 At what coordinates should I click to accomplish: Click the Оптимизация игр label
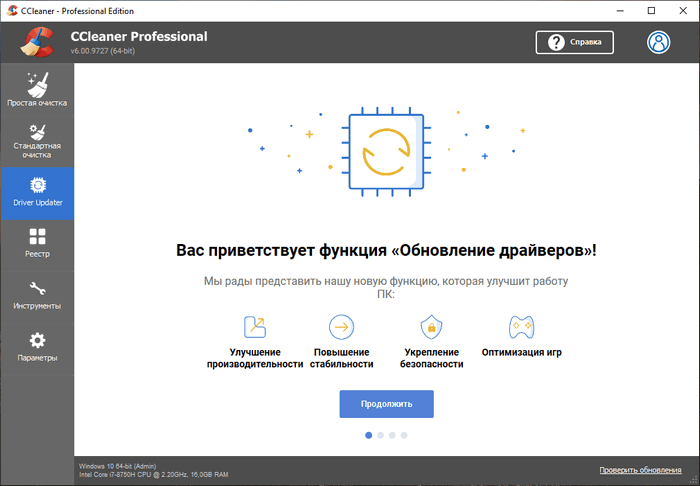click(x=521, y=352)
